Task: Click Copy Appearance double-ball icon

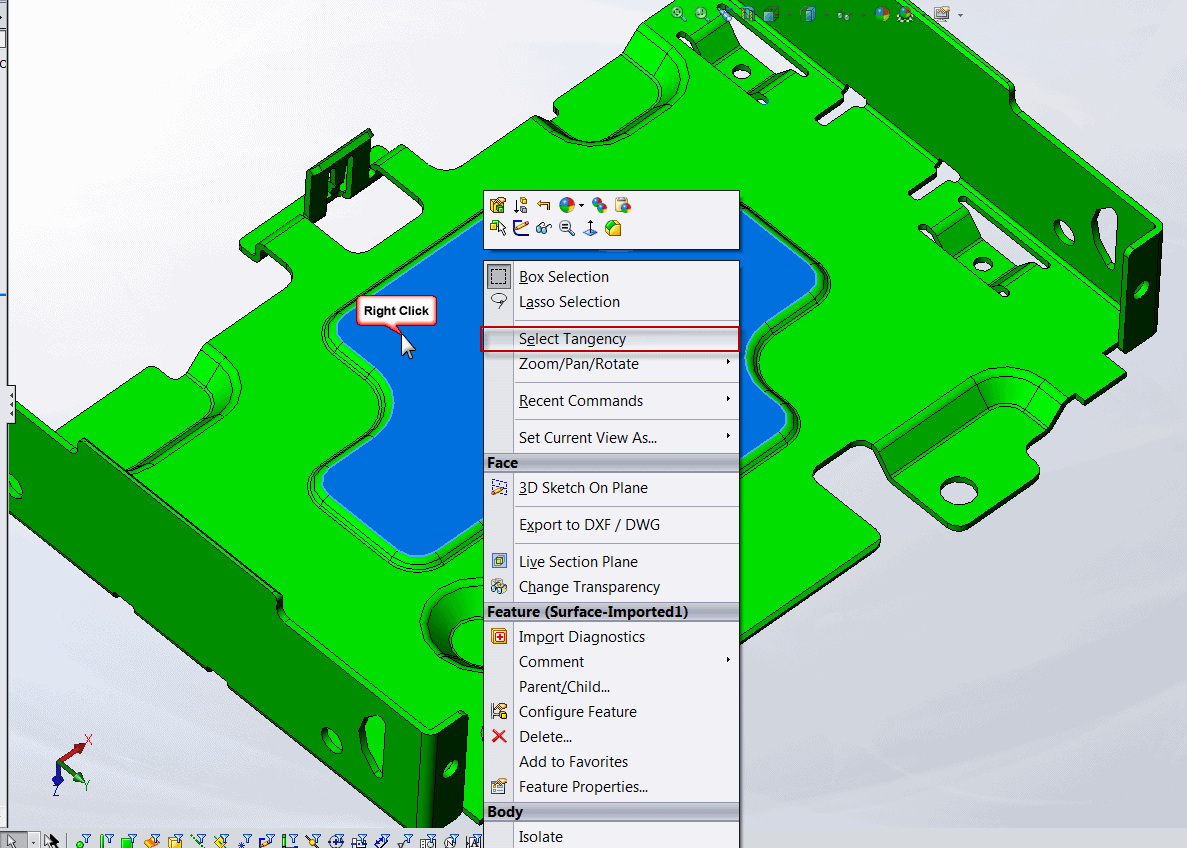Action: coord(600,205)
